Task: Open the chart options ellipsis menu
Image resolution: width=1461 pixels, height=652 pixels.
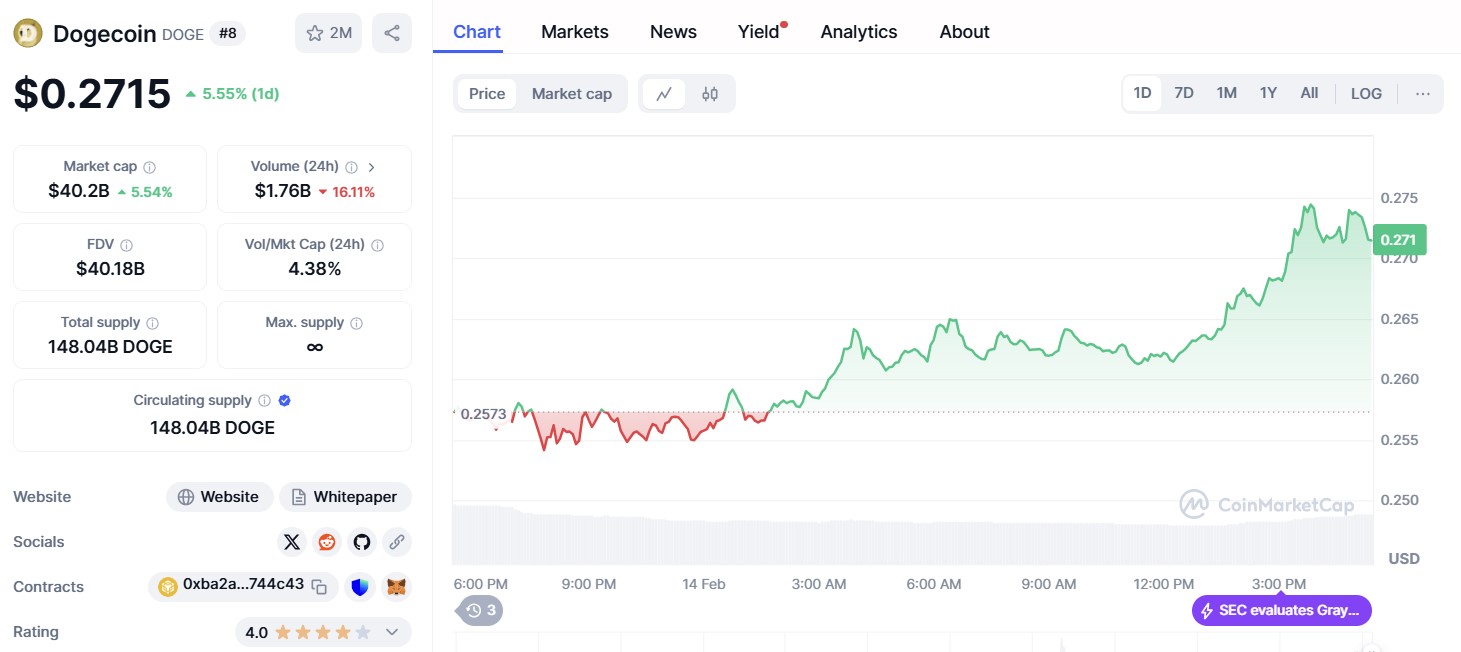Action: [1422, 93]
